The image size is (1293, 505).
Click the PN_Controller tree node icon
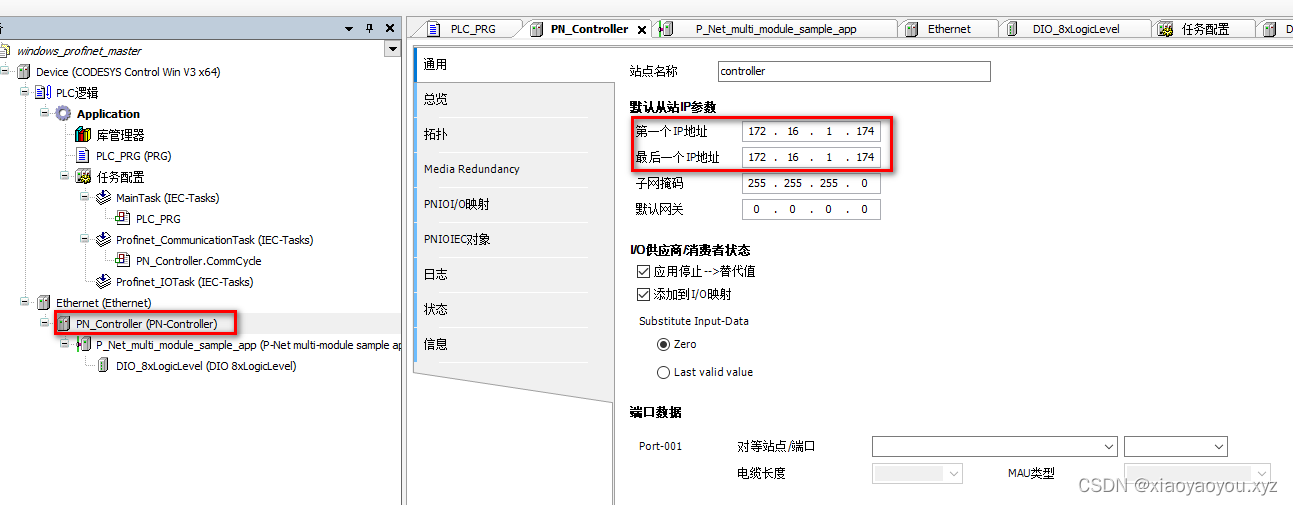[x=64, y=324]
